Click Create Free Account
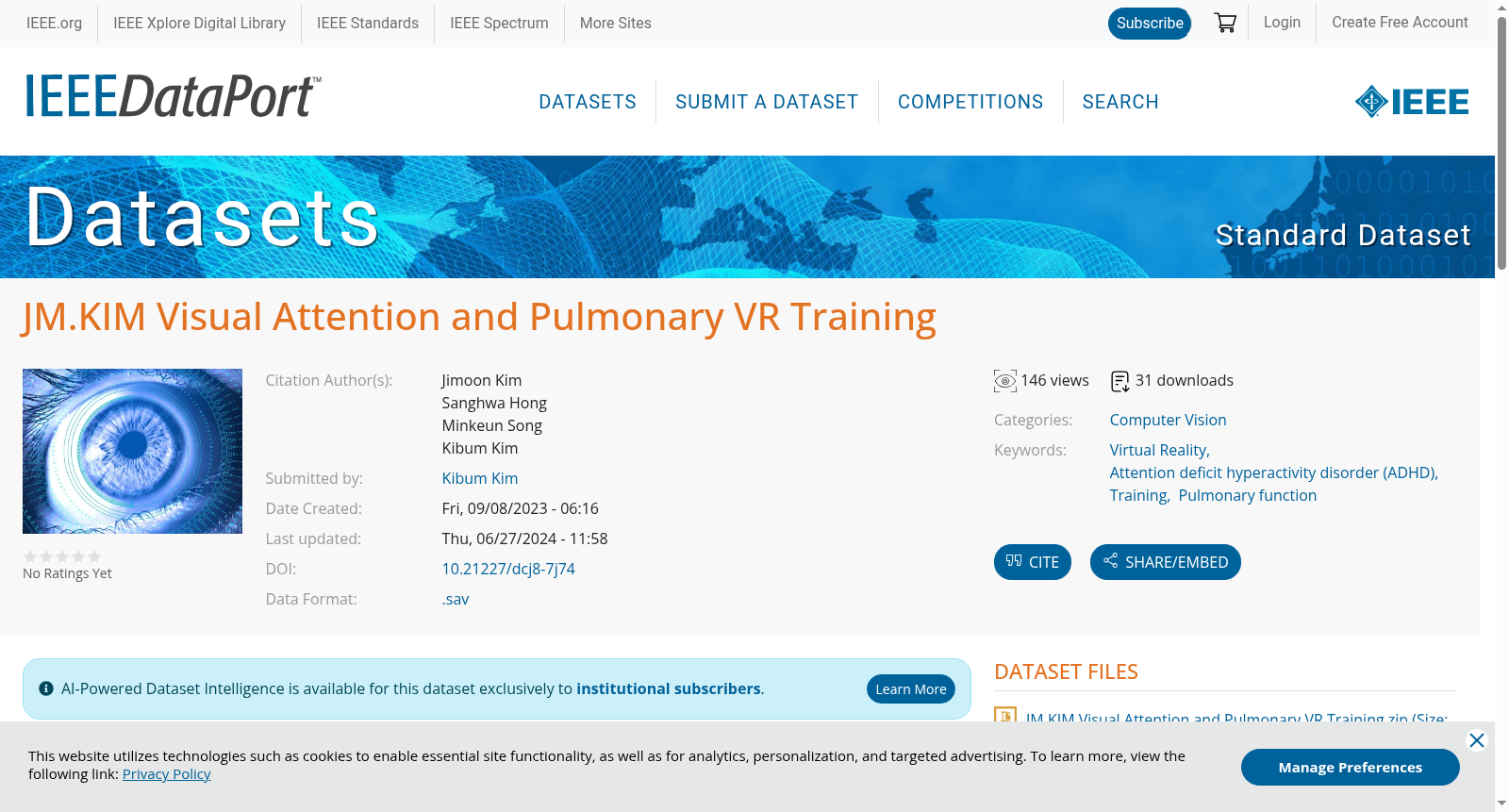Screen dimensions: 1509x812 coord(1400,22)
